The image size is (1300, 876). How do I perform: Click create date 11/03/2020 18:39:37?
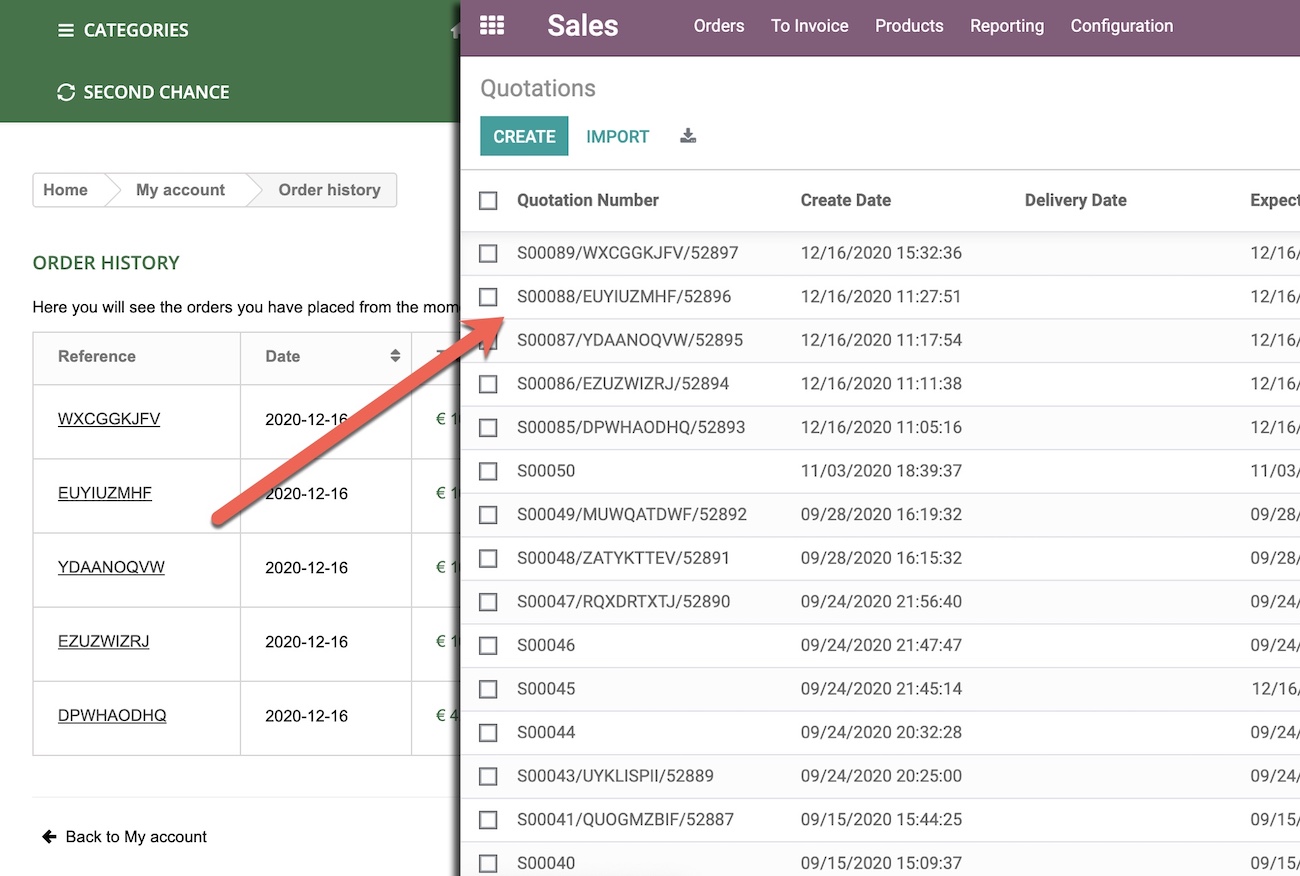click(x=881, y=471)
